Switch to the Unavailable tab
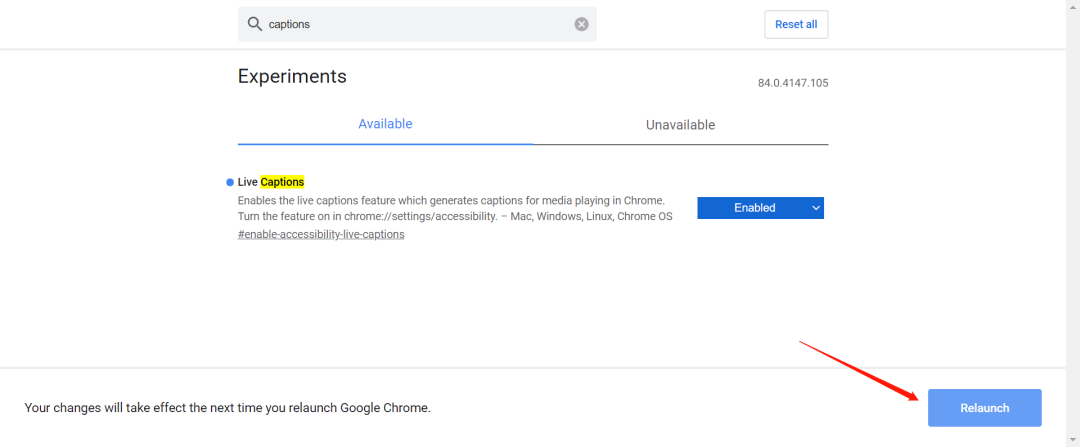Screen dimensions: 1080x447 tap(680, 125)
